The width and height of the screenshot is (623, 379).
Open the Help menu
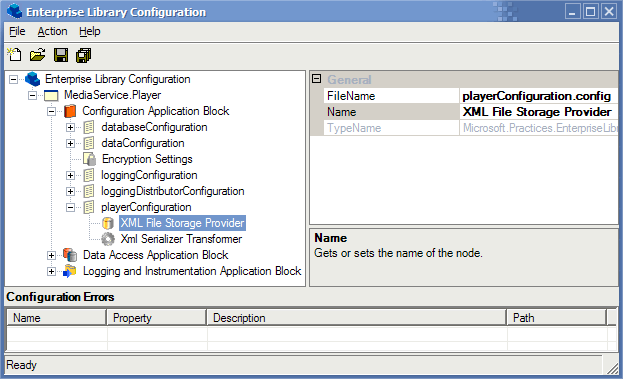[x=89, y=31]
